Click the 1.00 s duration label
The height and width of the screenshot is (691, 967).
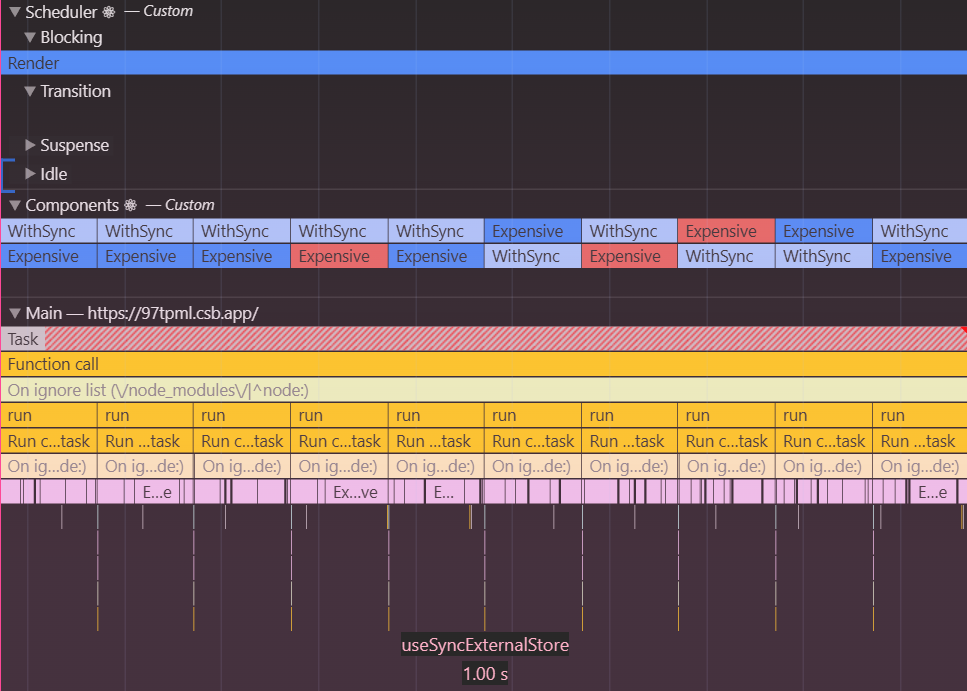[x=485, y=674]
